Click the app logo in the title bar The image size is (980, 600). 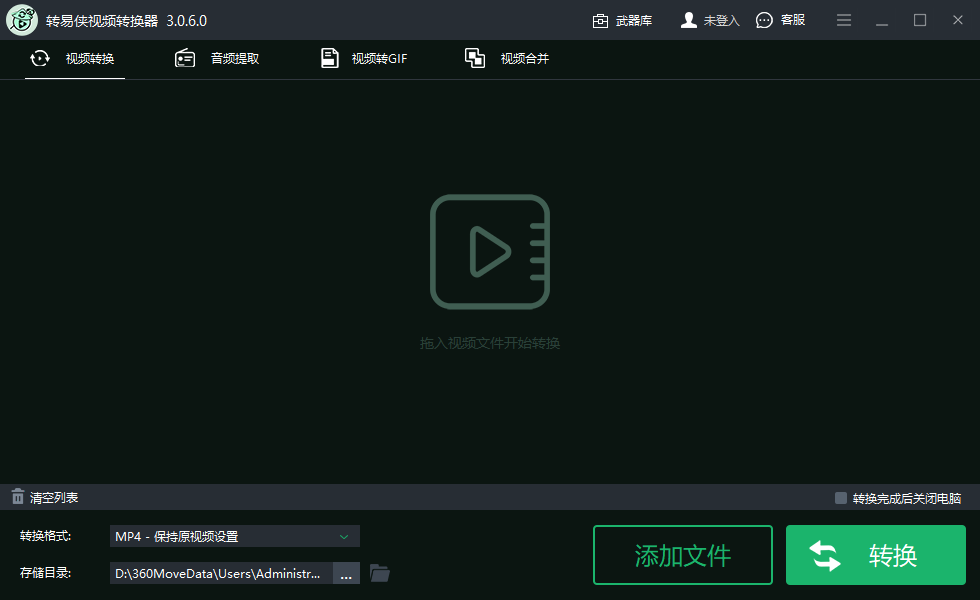tap(22, 20)
